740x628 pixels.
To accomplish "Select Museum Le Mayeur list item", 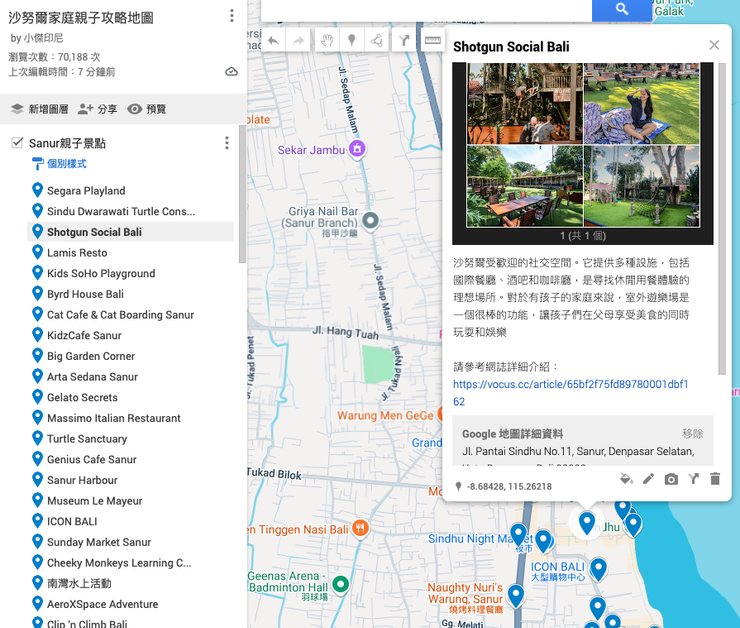I will [130, 501].
